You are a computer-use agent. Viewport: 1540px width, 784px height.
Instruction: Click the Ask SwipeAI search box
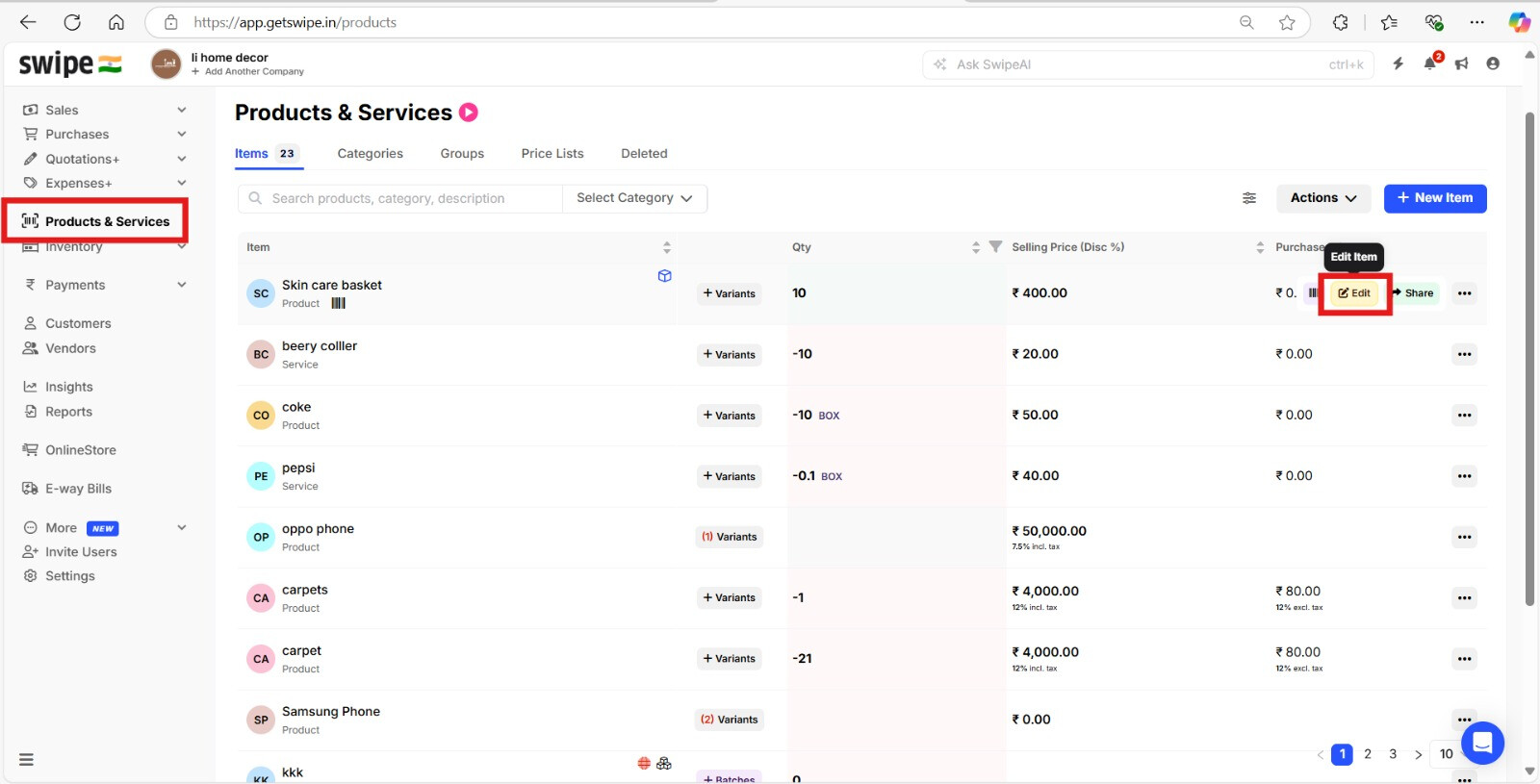point(1150,64)
